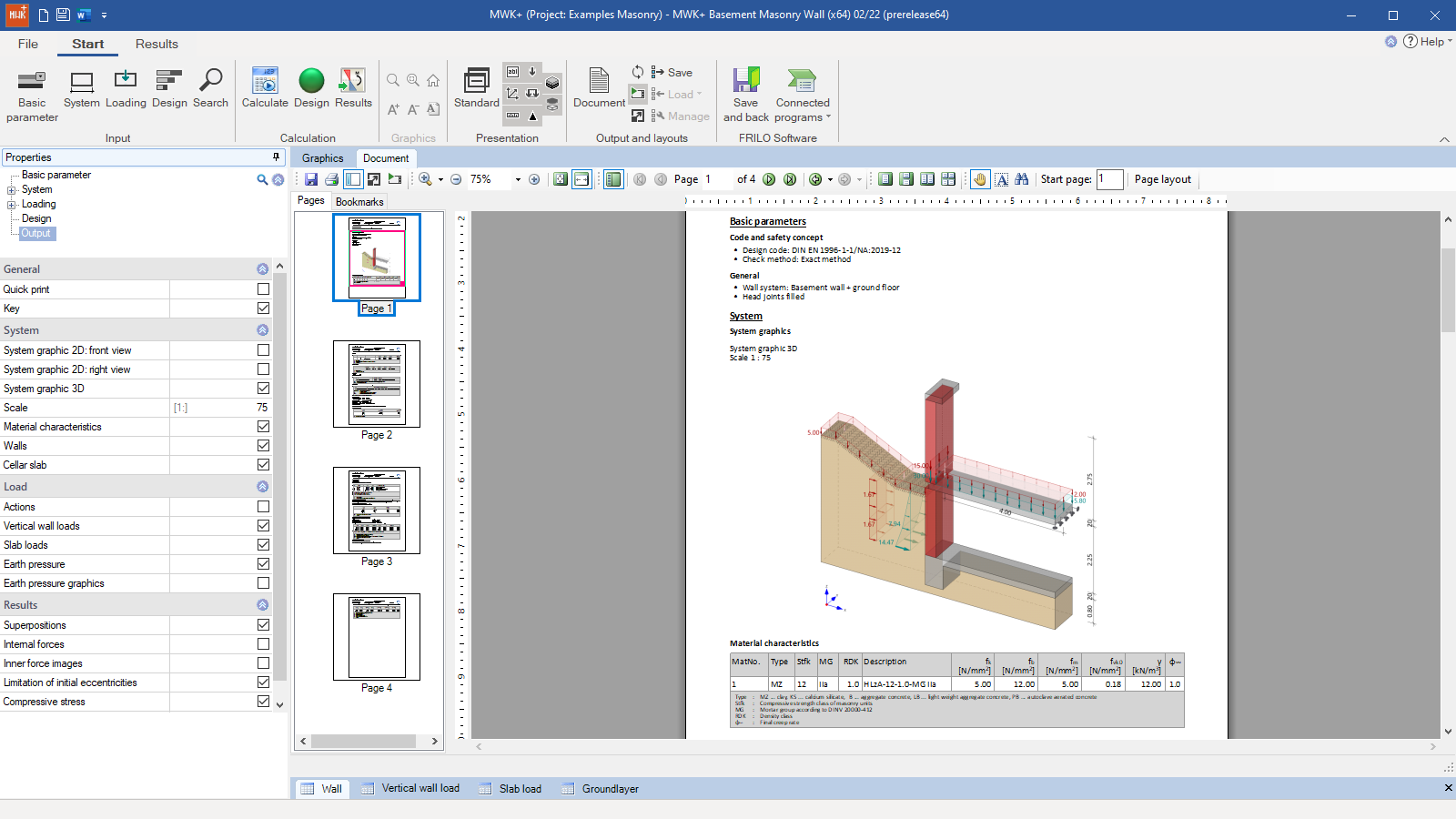Open the Results icon in the Calculation group
This screenshot has width=1456, height=819.
[x=353, y=89]
